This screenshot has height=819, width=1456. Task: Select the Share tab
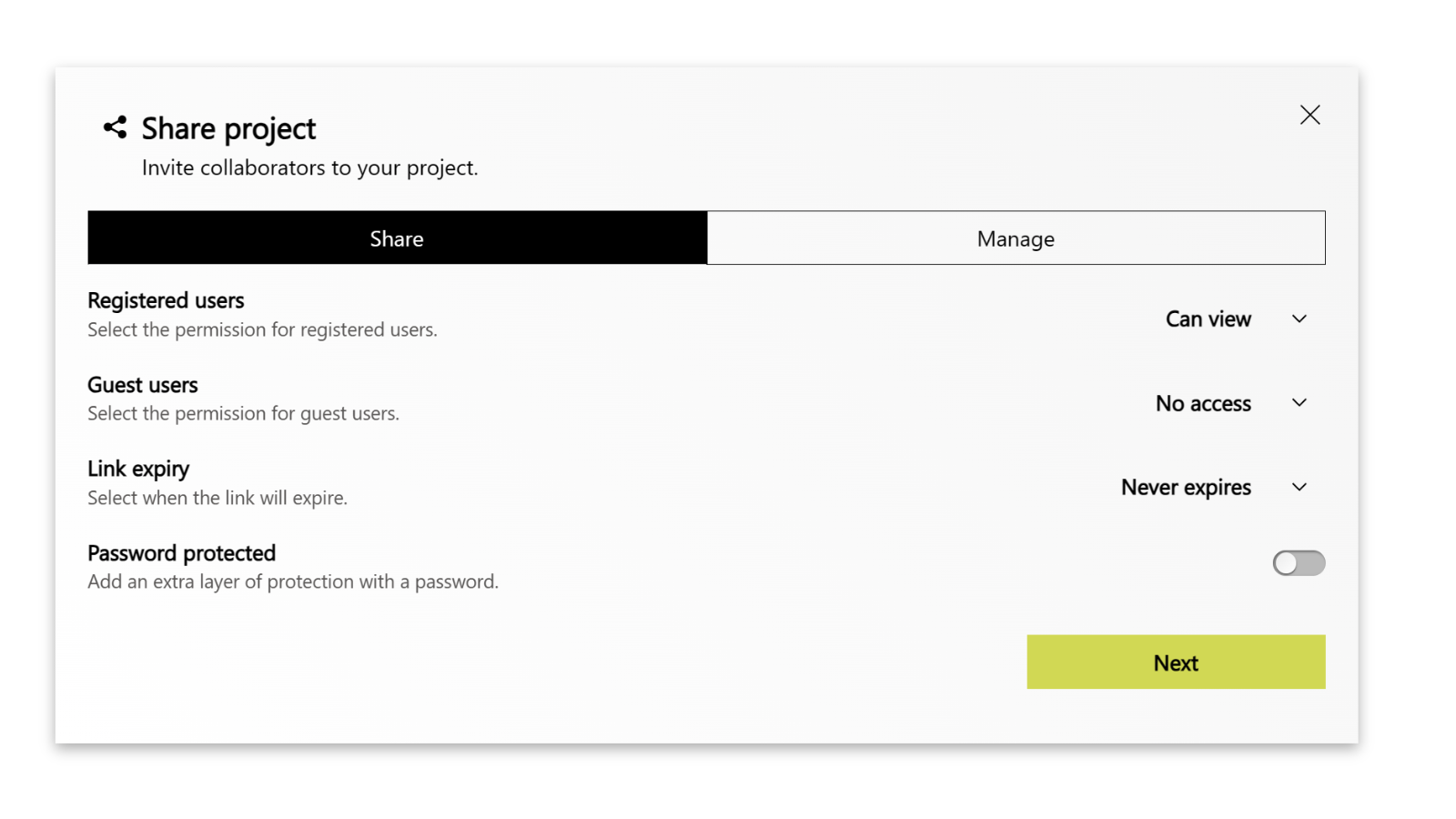397,238
